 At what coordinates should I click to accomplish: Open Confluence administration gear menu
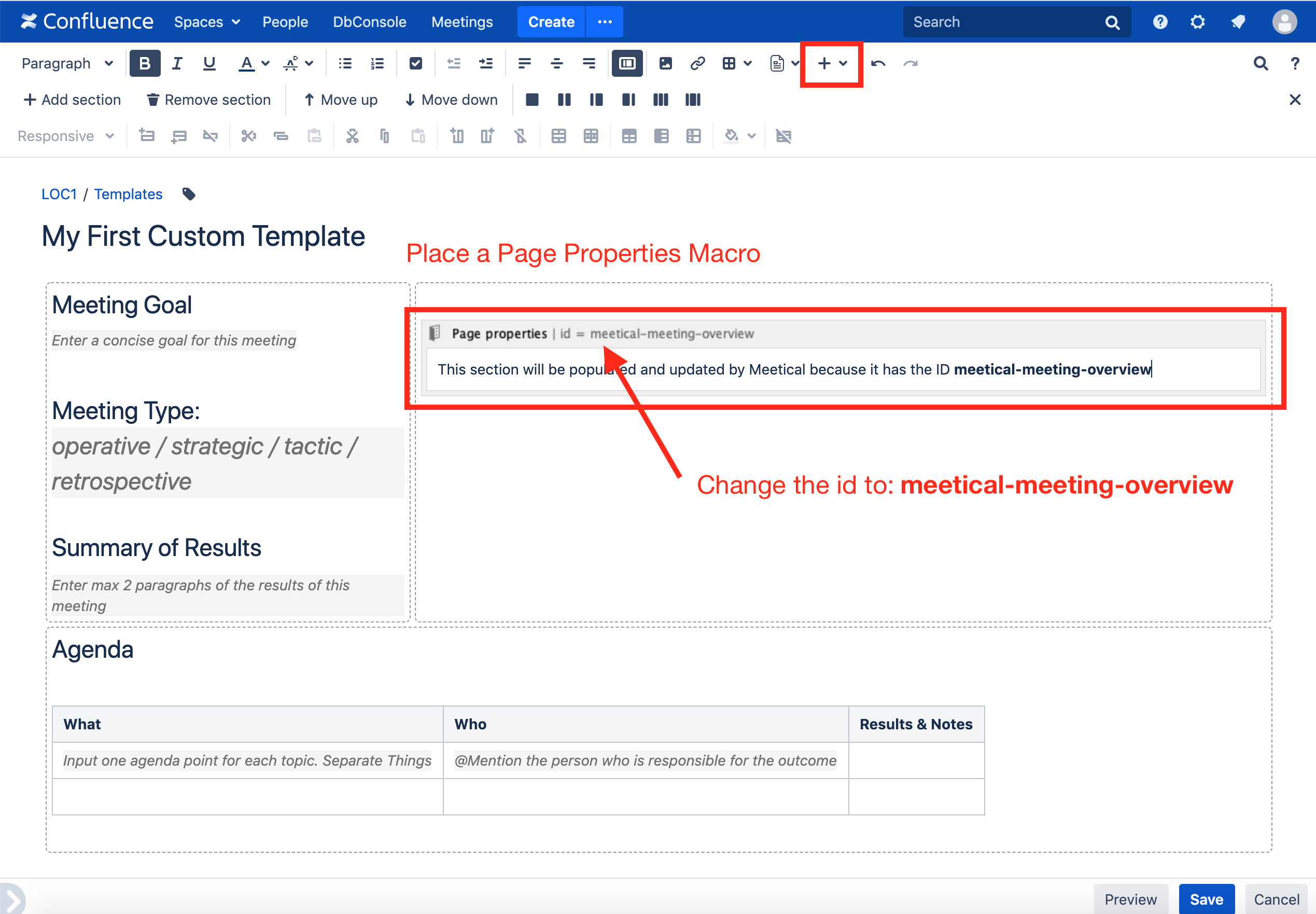coord(1197,22)
